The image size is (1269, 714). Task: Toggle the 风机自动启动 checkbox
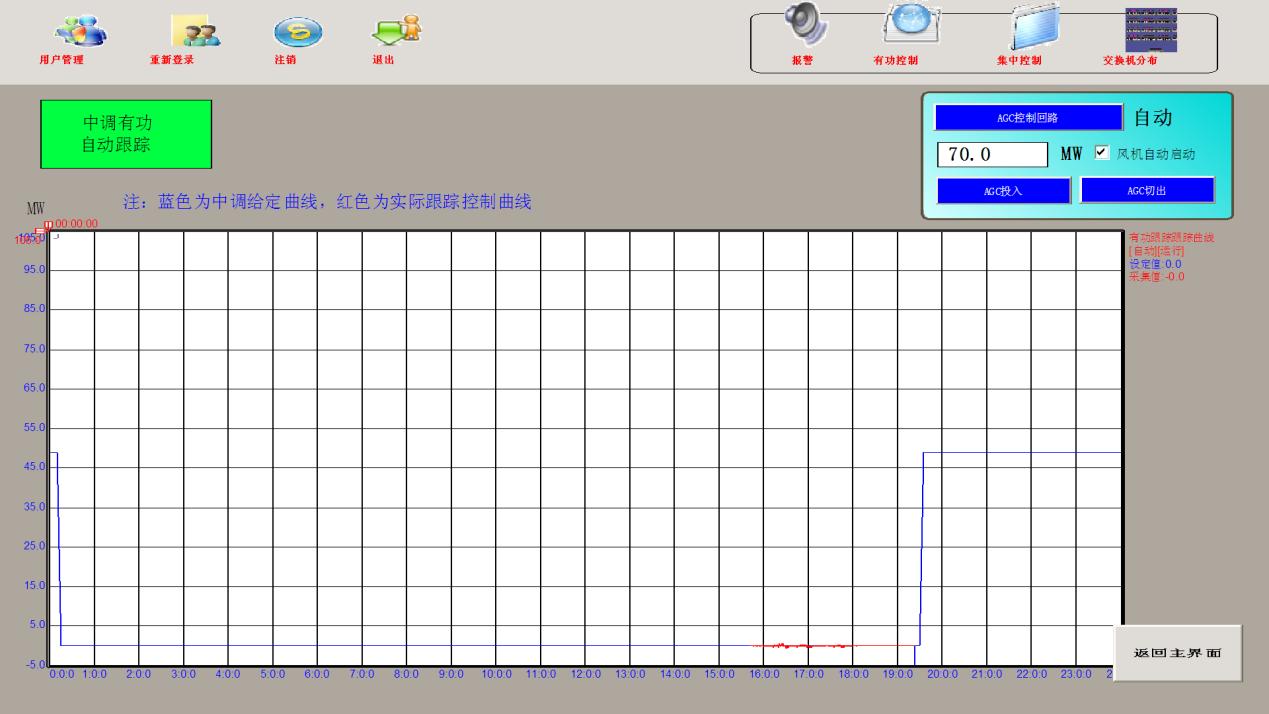tap(1102, 153)
